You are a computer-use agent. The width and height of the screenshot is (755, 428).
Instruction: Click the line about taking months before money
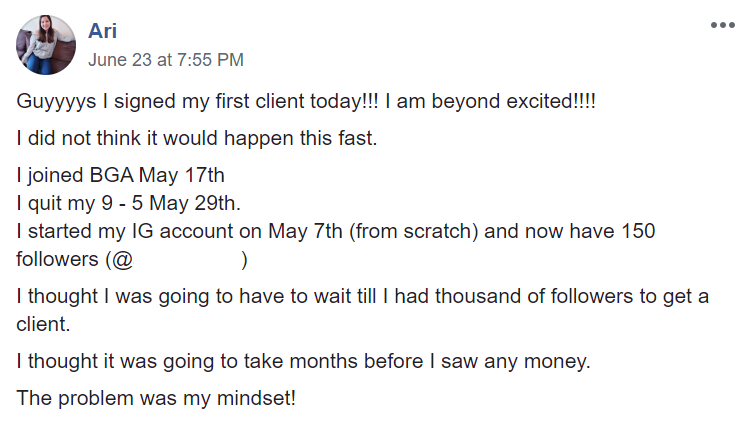[x=303, y=362]
